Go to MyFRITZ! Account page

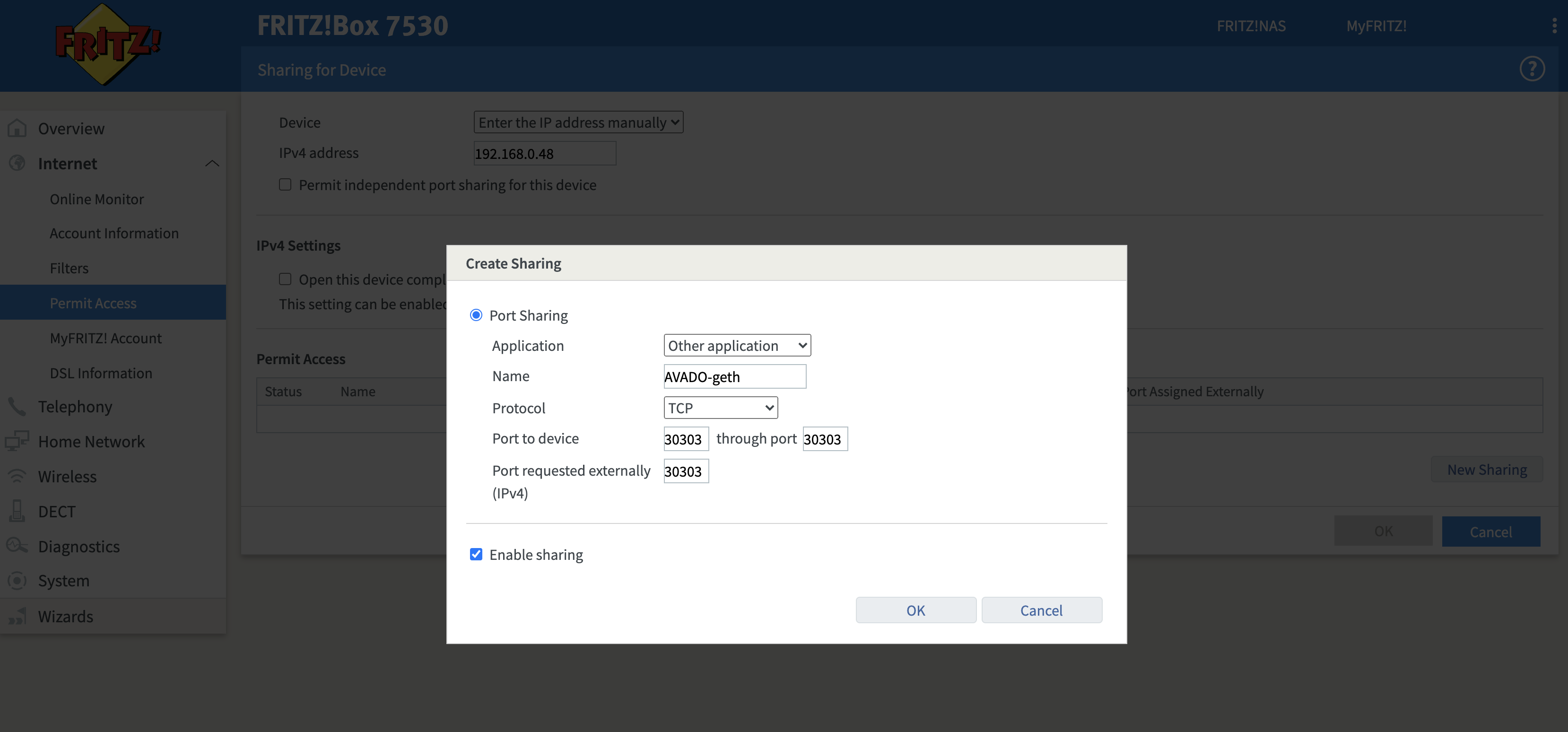pos(105,338)
